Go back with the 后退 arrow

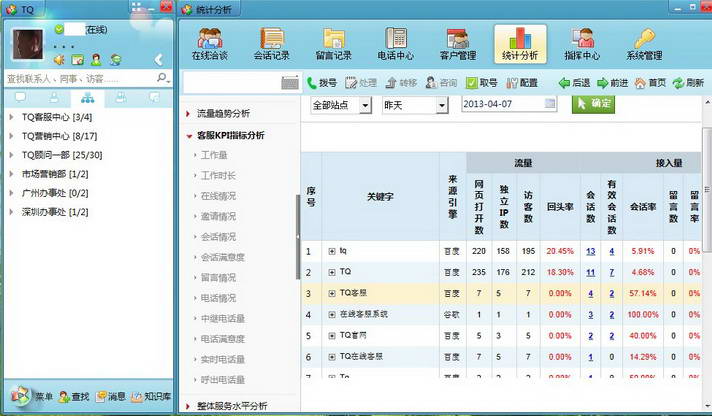[x=574, y=83]
